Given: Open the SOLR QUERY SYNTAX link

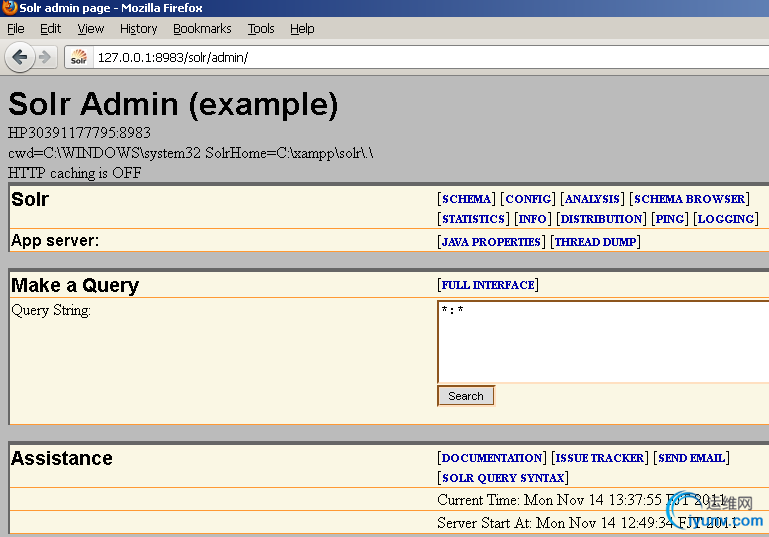Looking at the screenshot, I should (x=503, y=478).
